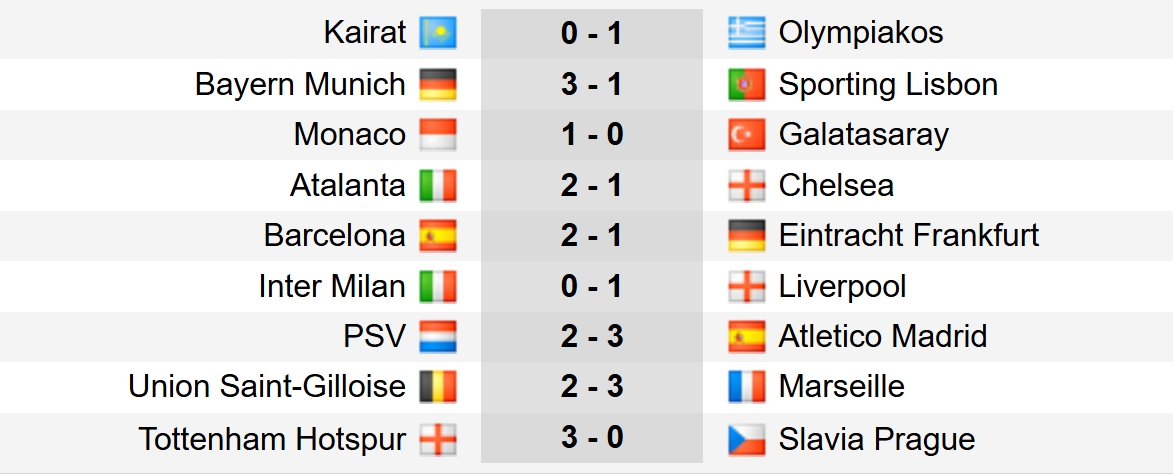The width and height of the screenshot is (1173, 474).
Task: Select the Inter Milan team name
Action: click(332, 287)
